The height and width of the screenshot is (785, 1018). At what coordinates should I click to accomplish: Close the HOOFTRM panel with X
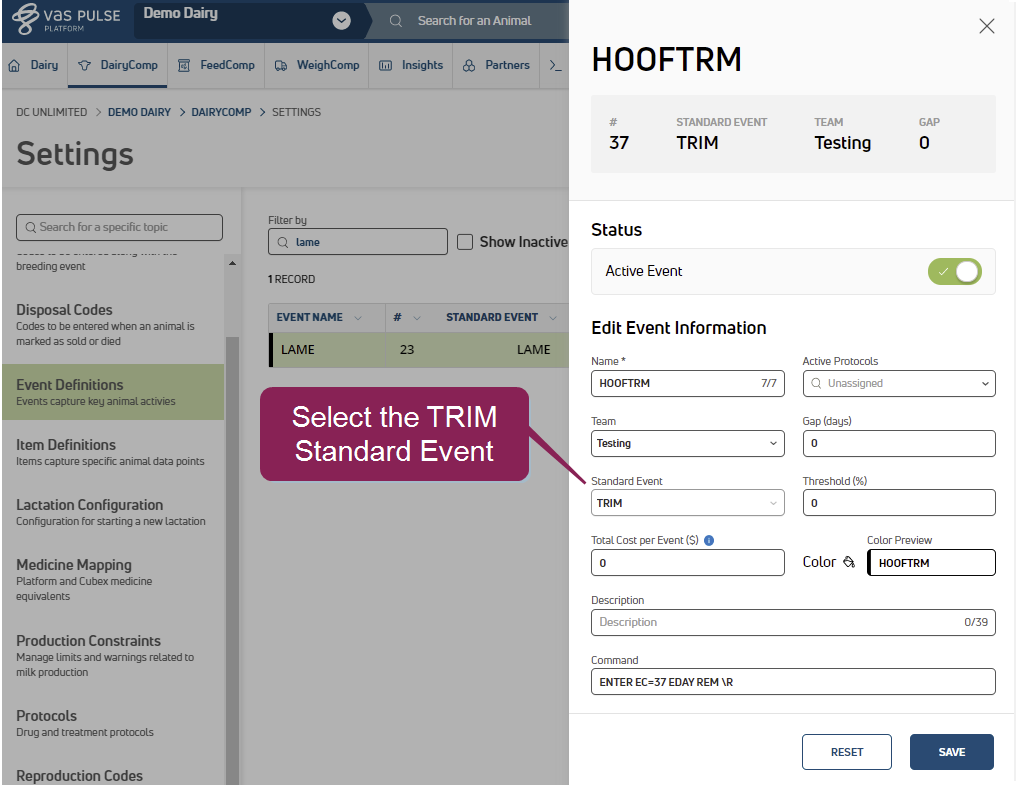coord(986,26)
